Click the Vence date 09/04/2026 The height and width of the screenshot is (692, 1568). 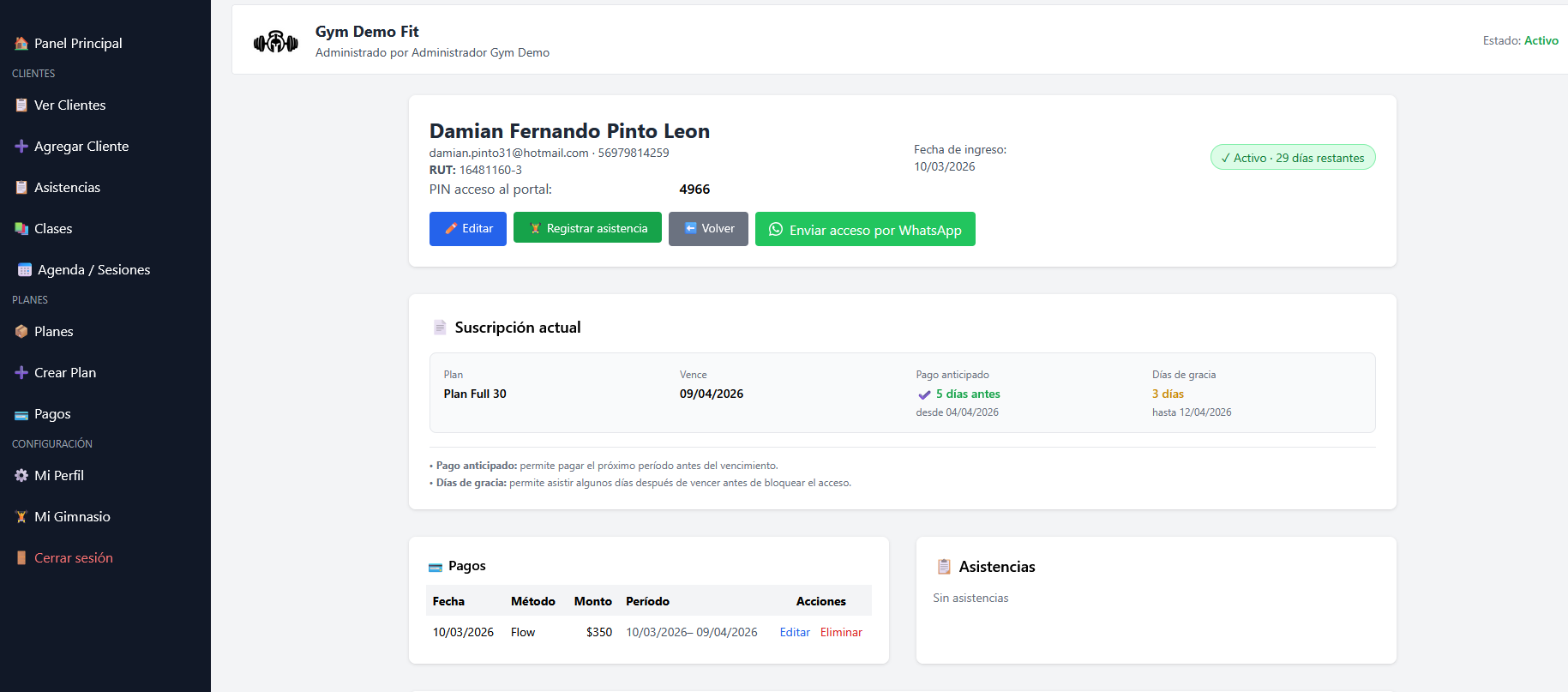point(712,394)
